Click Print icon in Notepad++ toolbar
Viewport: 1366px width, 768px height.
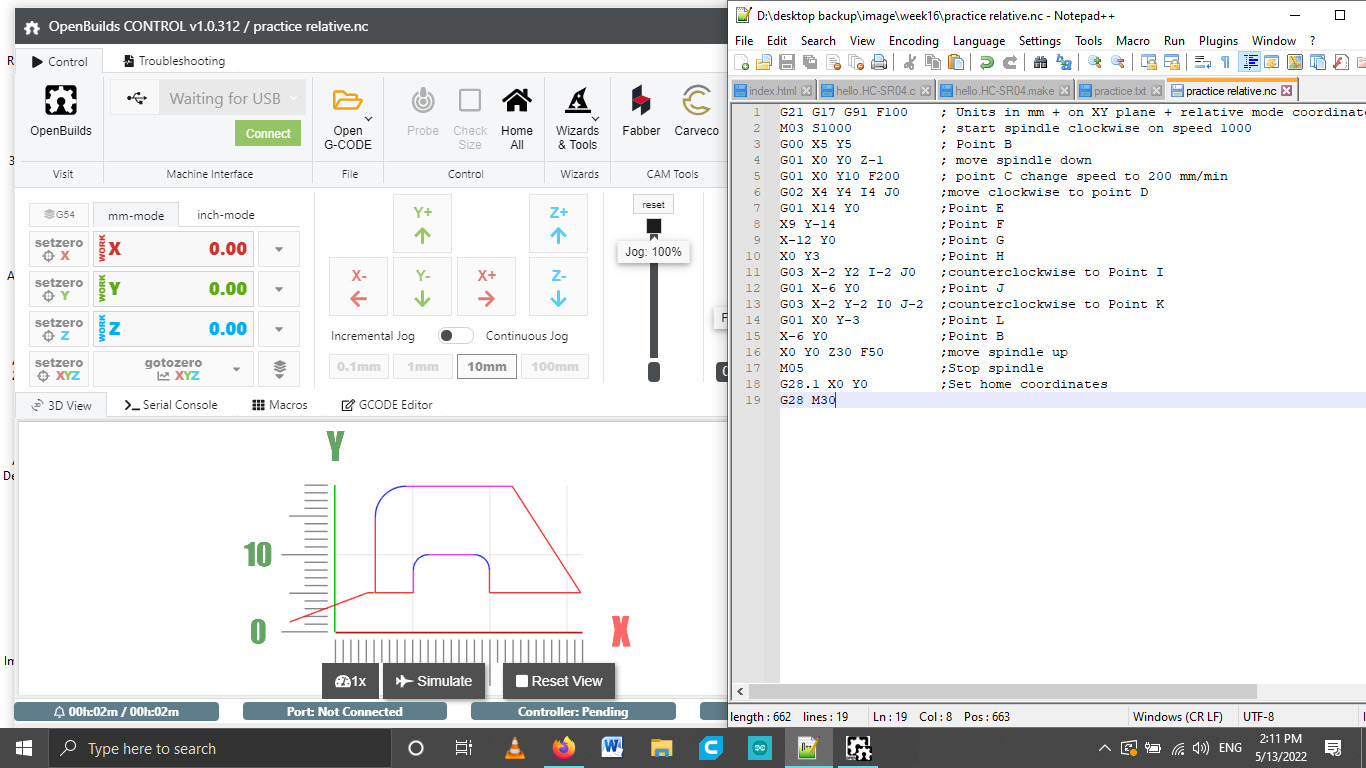pos(879,62)
